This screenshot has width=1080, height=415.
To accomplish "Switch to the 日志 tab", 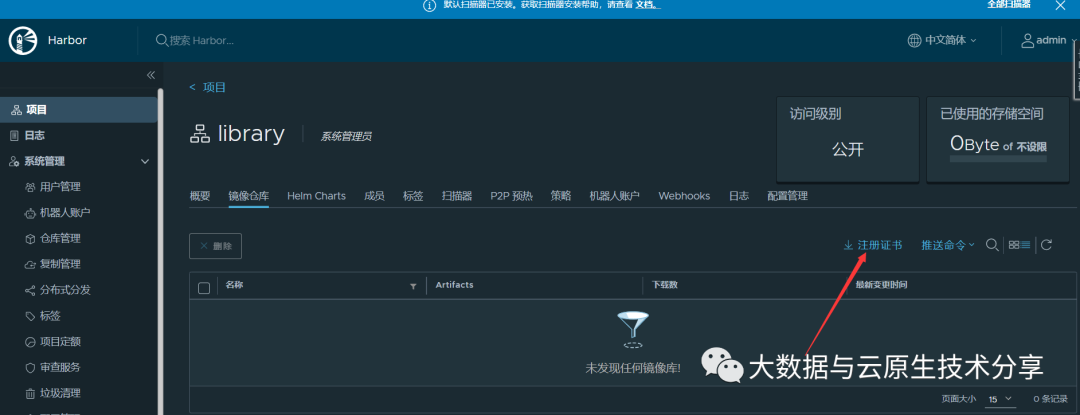I will [738, 196].
